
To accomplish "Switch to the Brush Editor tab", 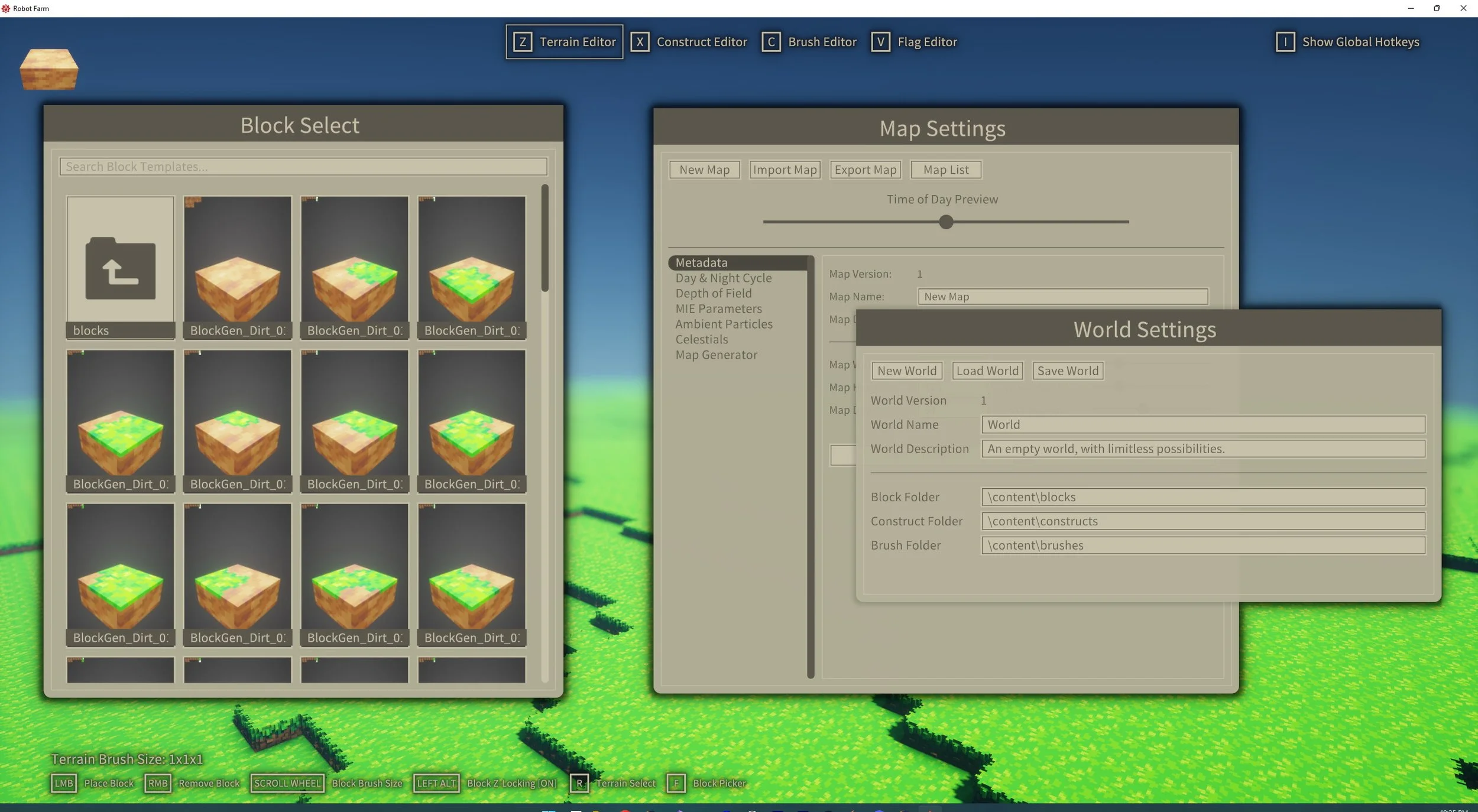I will coord(822,42).
